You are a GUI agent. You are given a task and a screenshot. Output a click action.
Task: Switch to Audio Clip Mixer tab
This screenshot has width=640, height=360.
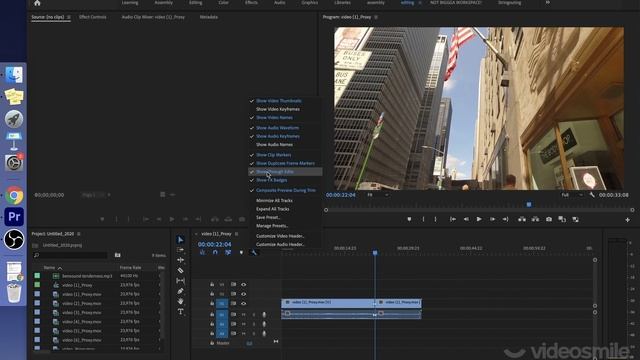(x=153, y=17)
